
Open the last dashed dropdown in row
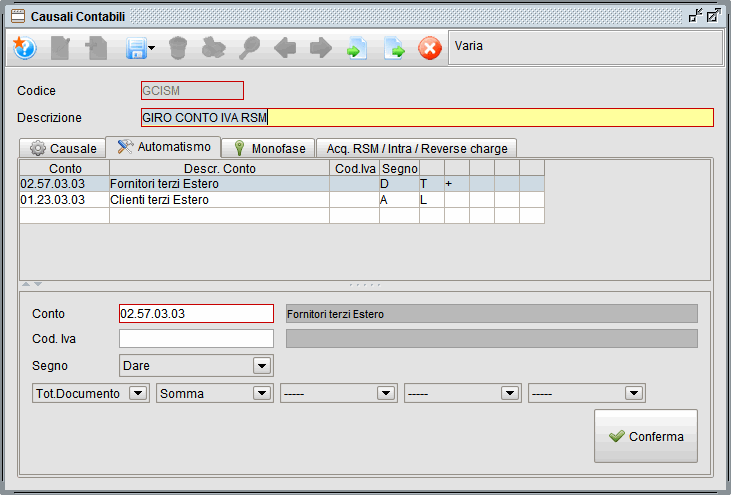pyautogui.click(x=586, y=393)
